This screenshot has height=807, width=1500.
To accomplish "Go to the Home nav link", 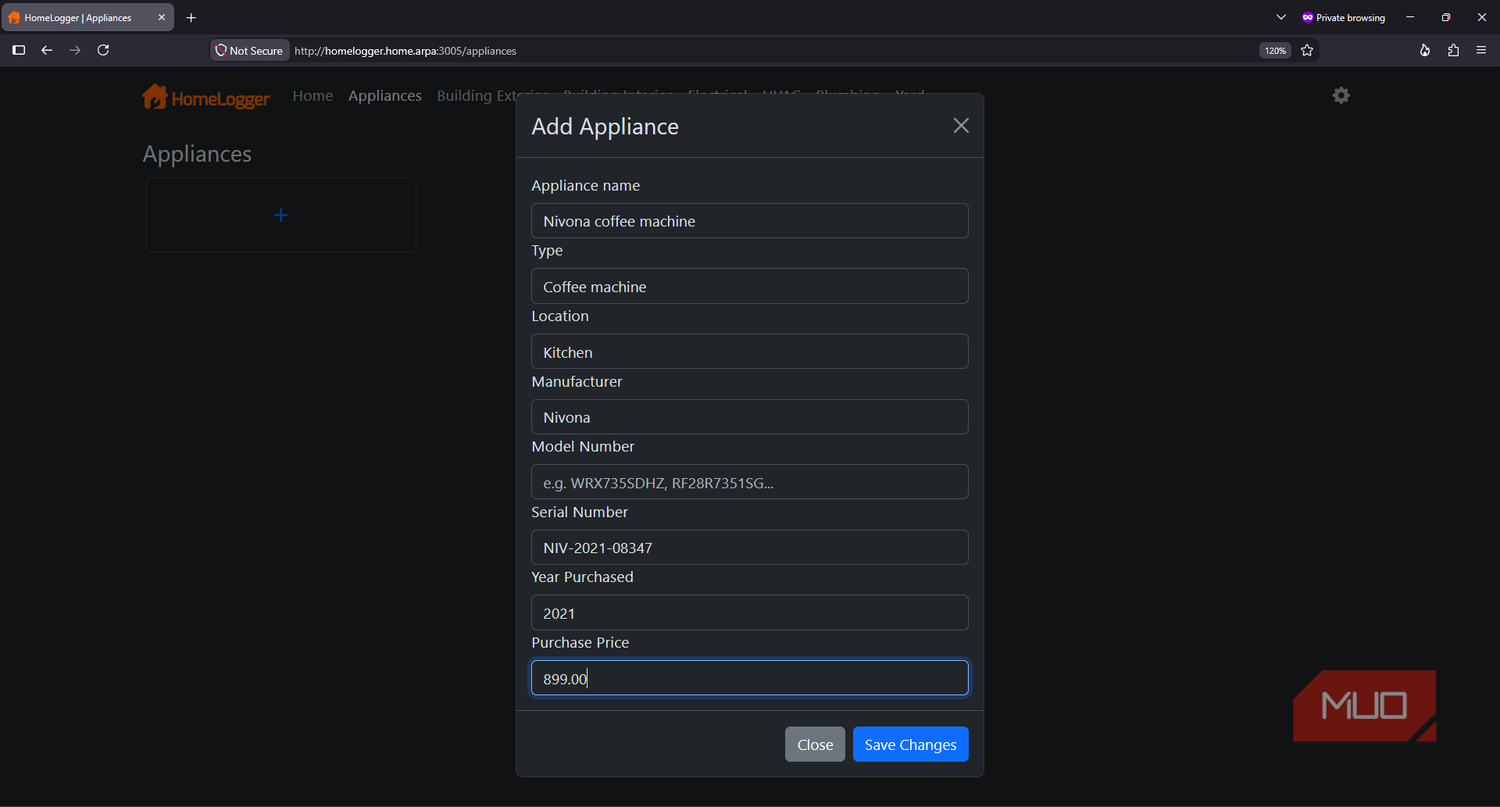I will 313,96.
